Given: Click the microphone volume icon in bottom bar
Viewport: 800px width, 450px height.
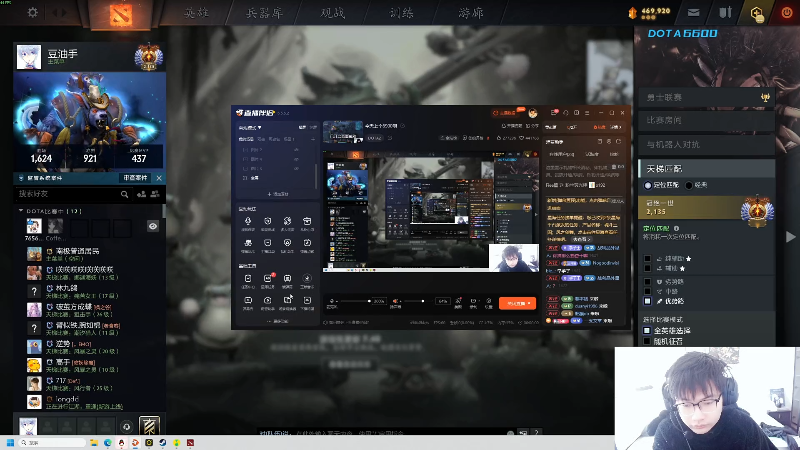Looking at the screenshot, I should (332, 301).
